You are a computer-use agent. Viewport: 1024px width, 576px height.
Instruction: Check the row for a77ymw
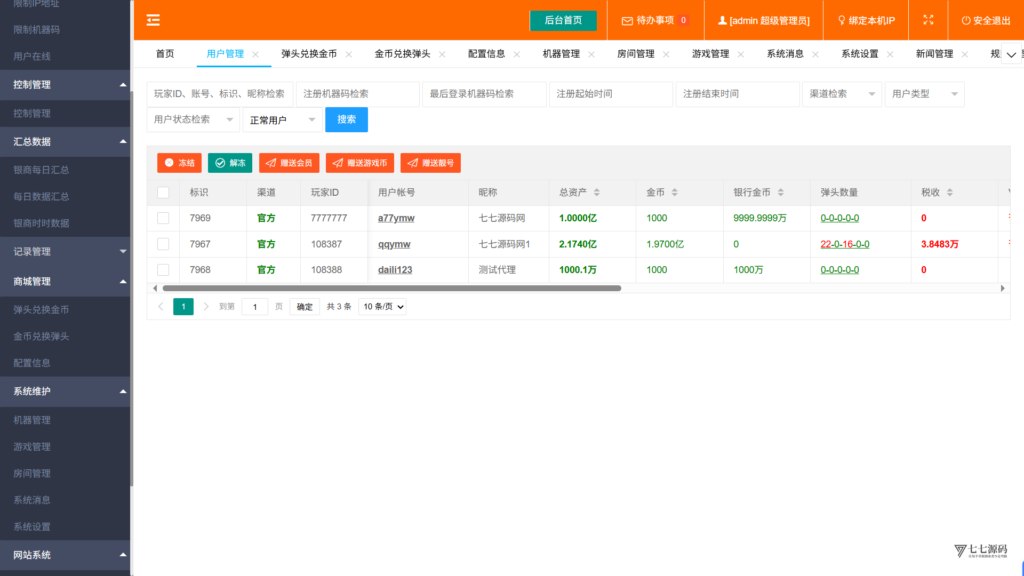[163, 218]
